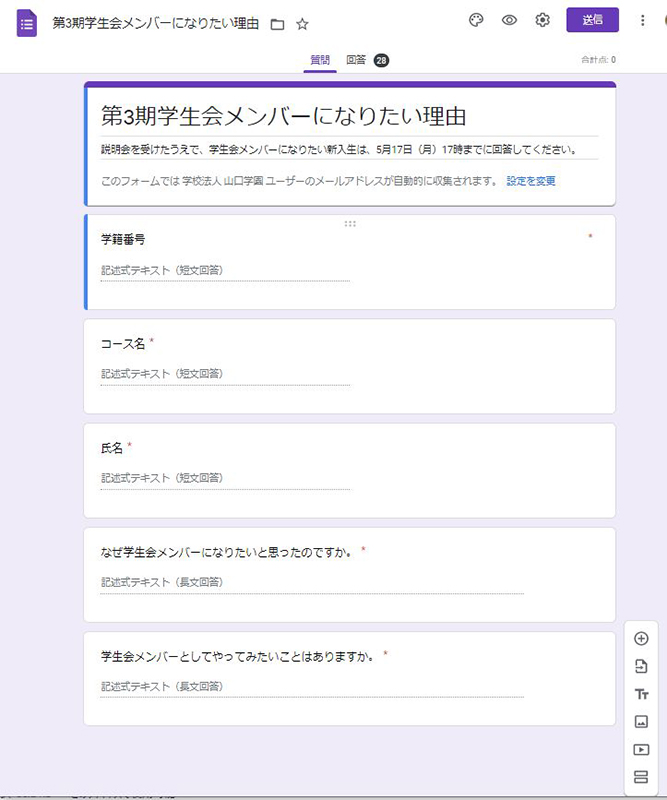The width and height of the screenshot is (667, 800).
Task: Move form to folder icon
Action: [277, 24]
